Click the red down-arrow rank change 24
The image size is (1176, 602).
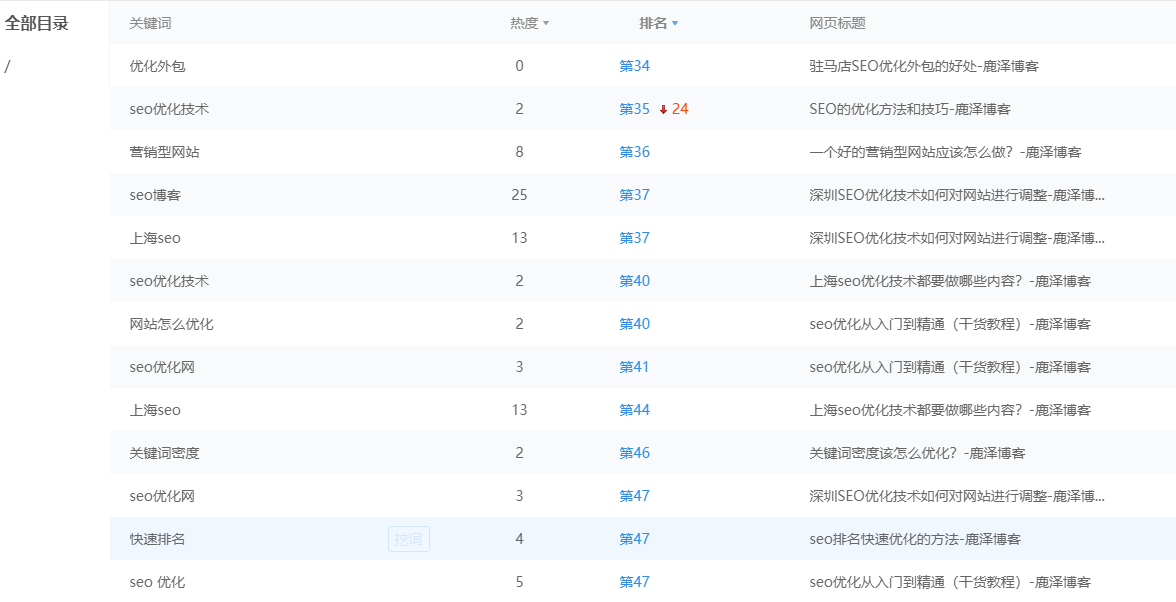[x=674, y=109]
